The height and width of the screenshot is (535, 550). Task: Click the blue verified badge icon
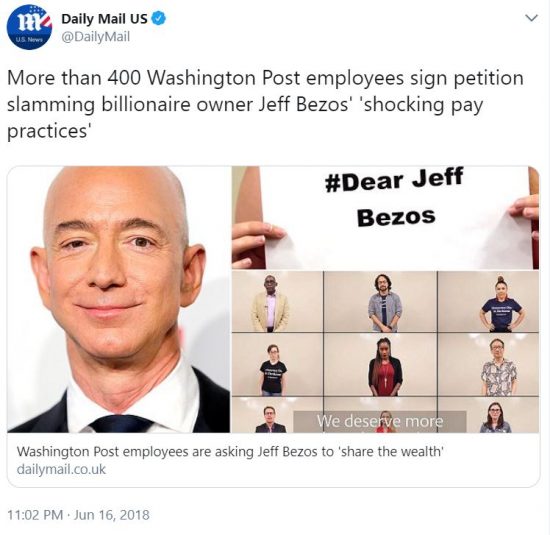point(159,19)
